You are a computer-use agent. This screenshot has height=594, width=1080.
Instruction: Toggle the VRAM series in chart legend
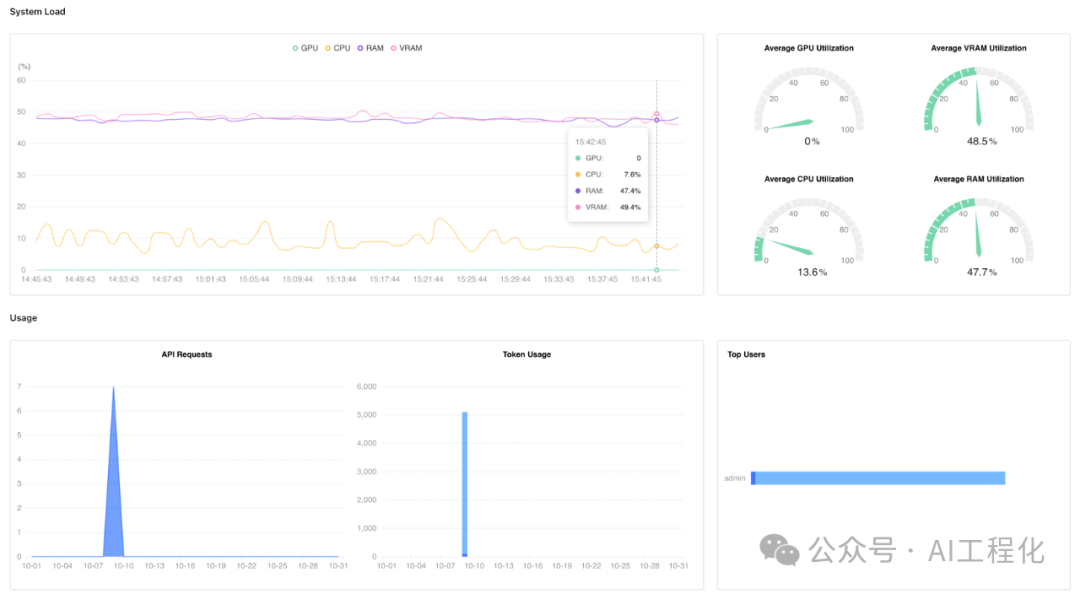coord(406,48)
